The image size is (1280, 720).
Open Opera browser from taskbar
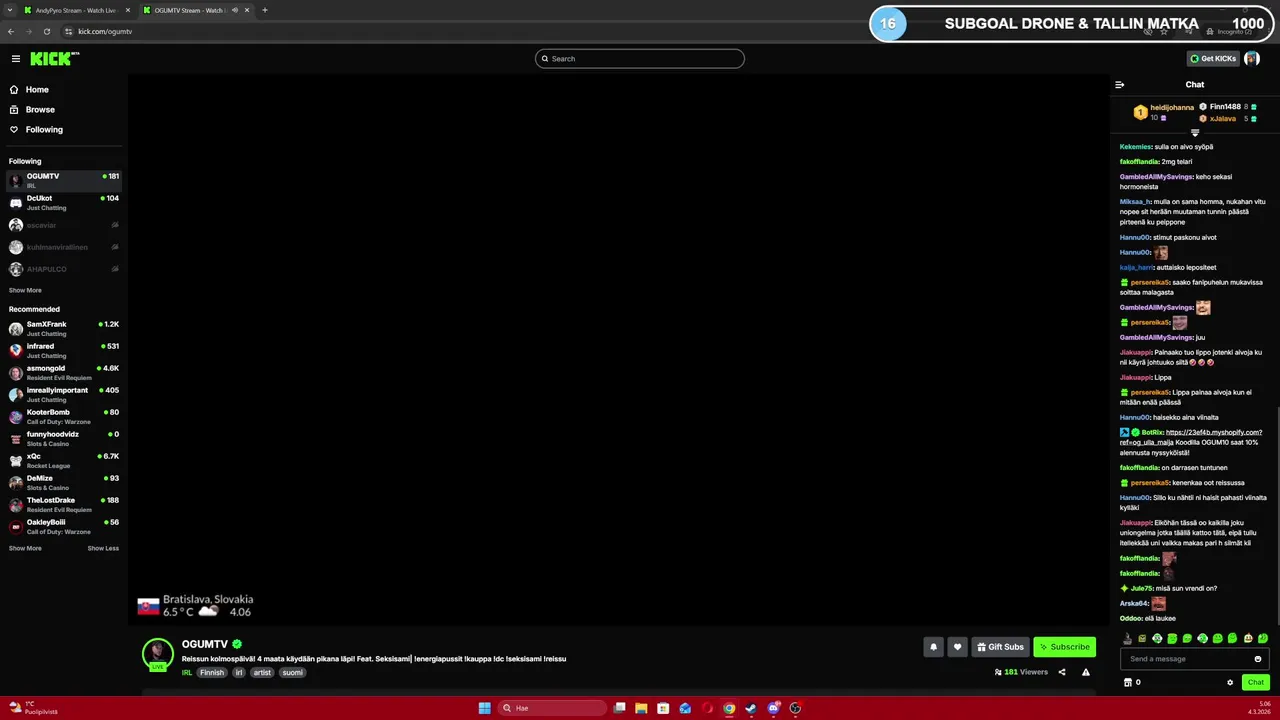[x=707, y=708]
